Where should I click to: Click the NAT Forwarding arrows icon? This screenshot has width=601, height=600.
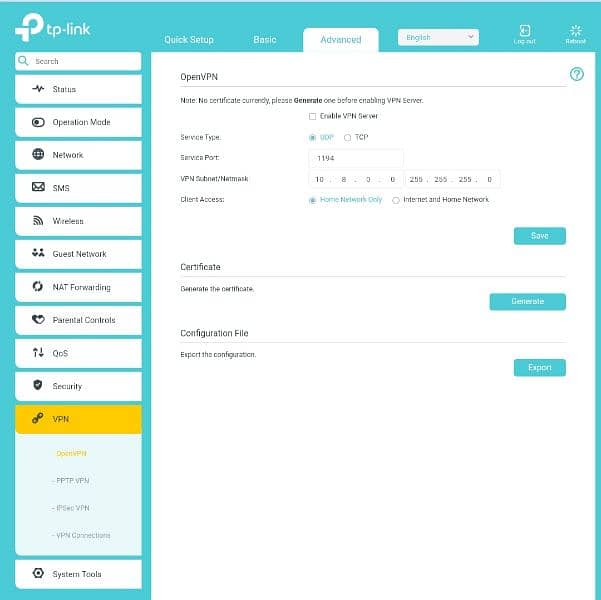pos(38,286)
